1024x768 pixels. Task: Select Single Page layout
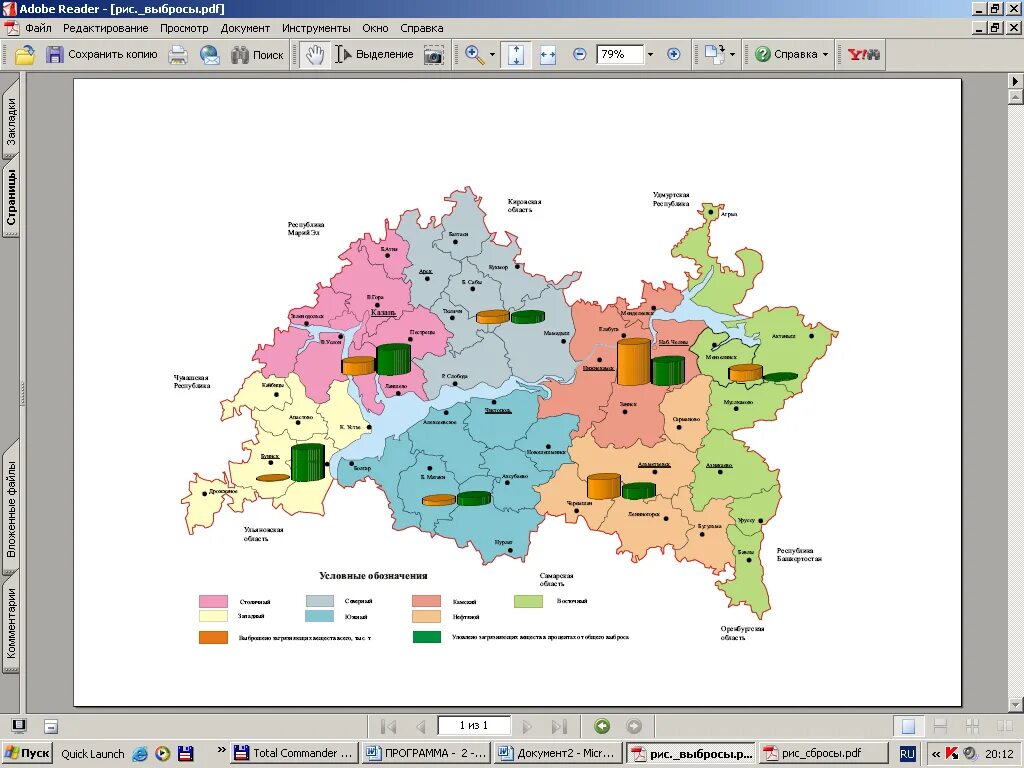point(908,726)
